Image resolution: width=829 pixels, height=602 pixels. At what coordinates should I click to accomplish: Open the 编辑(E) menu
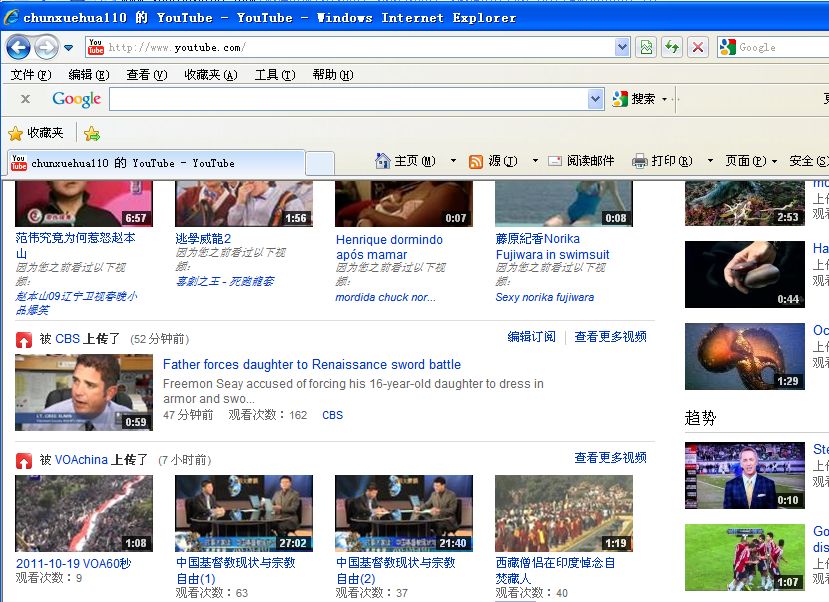[x=89, y=75]
